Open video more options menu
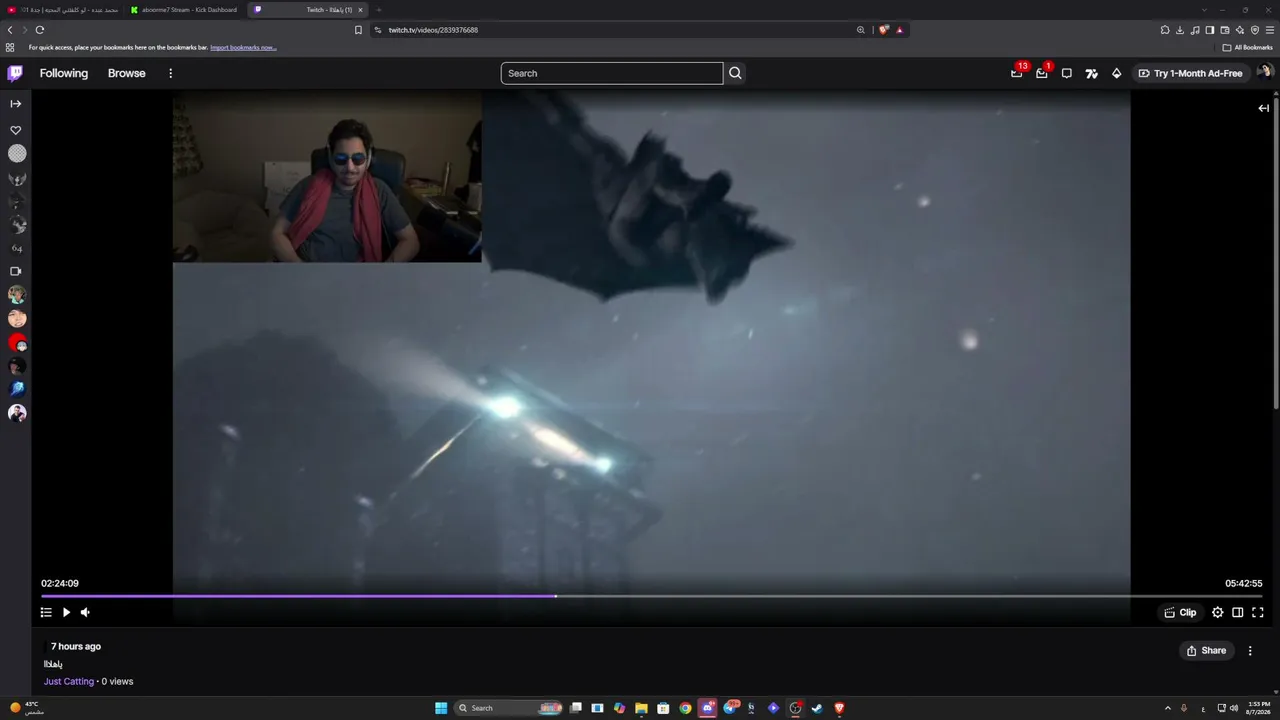 pyautogui.click(x=1250, y=650)
